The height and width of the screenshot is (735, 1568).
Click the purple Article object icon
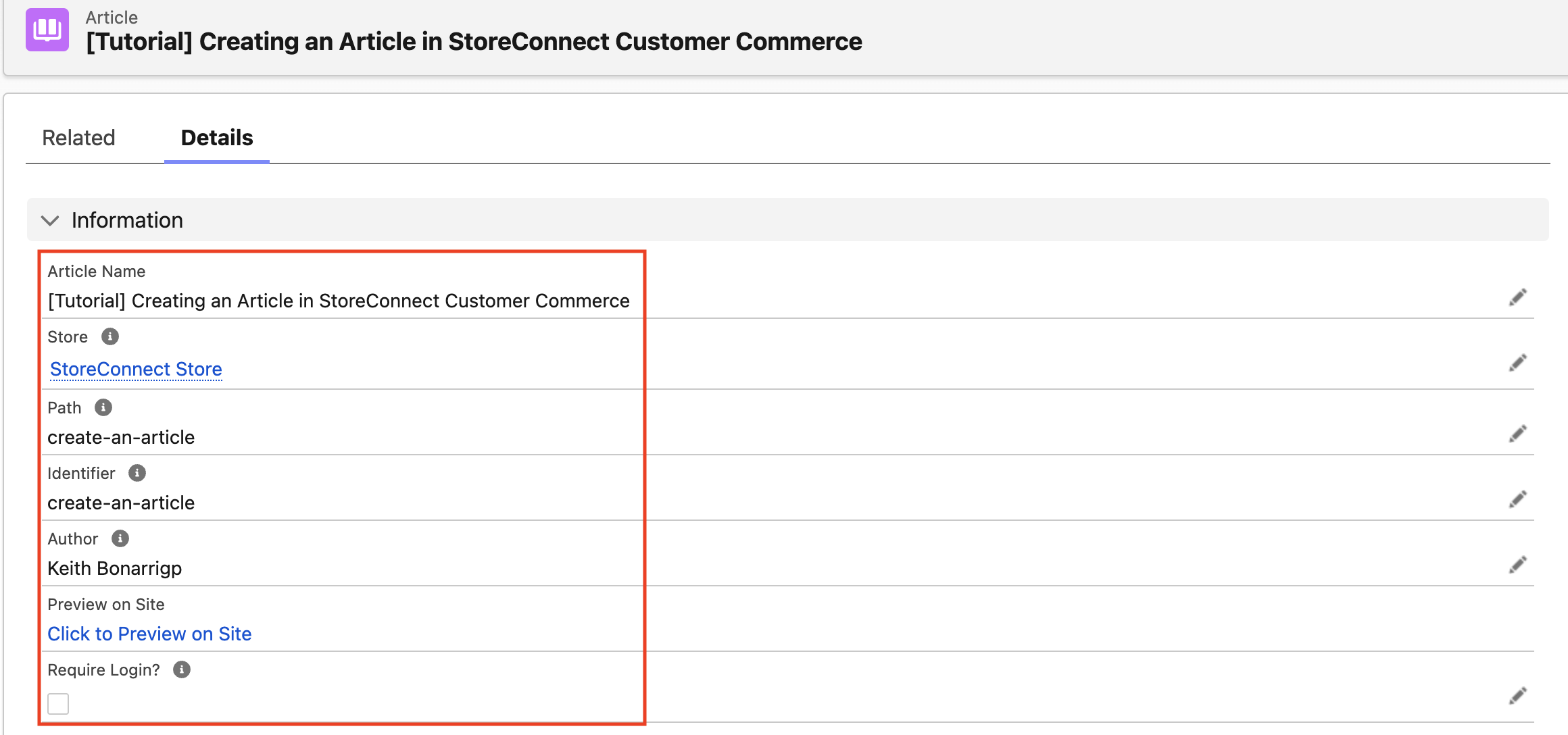pyautogui.click(x=47, y=30)
